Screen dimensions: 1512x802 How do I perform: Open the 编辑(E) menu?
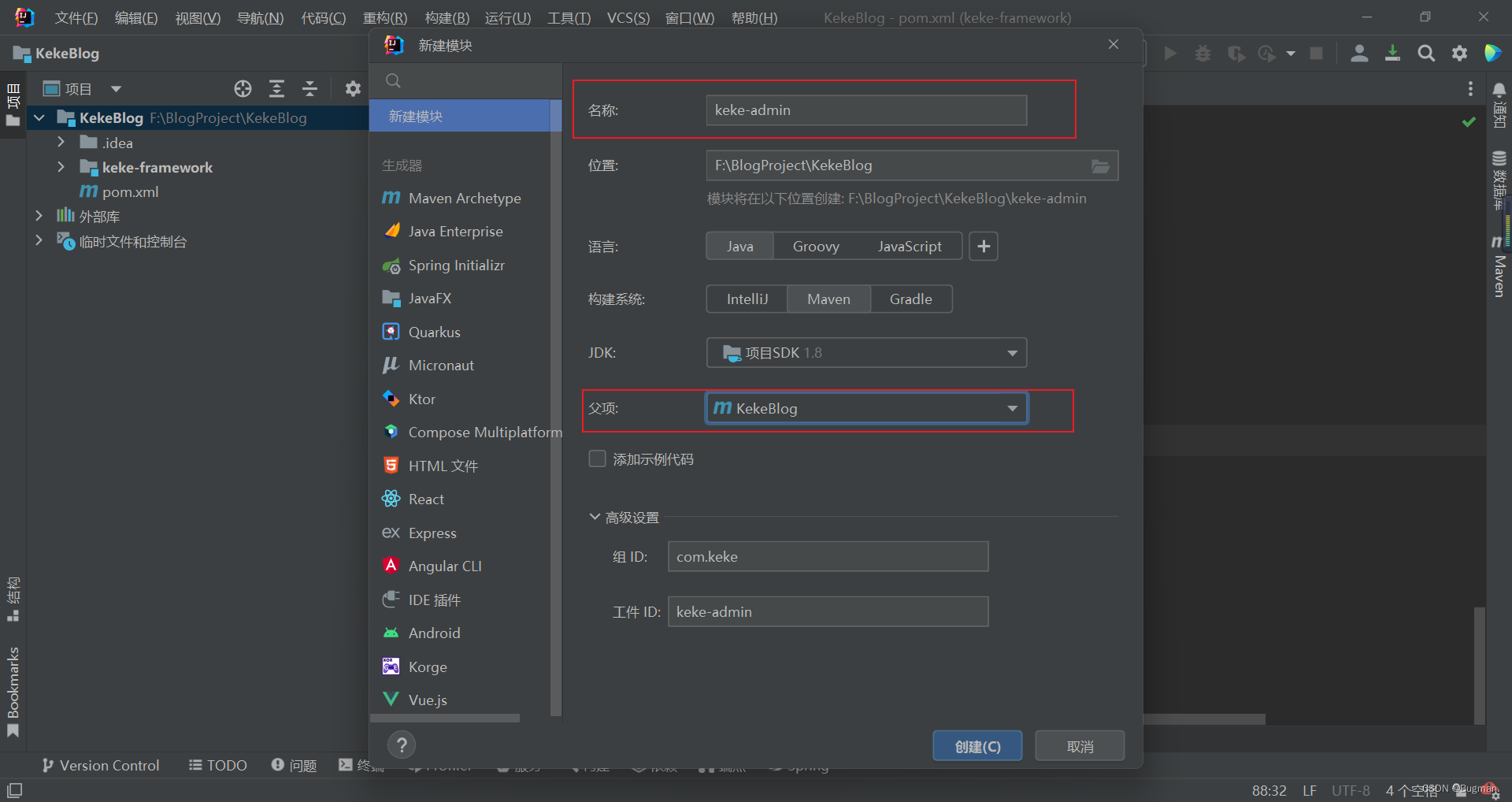tap(136, 17)
